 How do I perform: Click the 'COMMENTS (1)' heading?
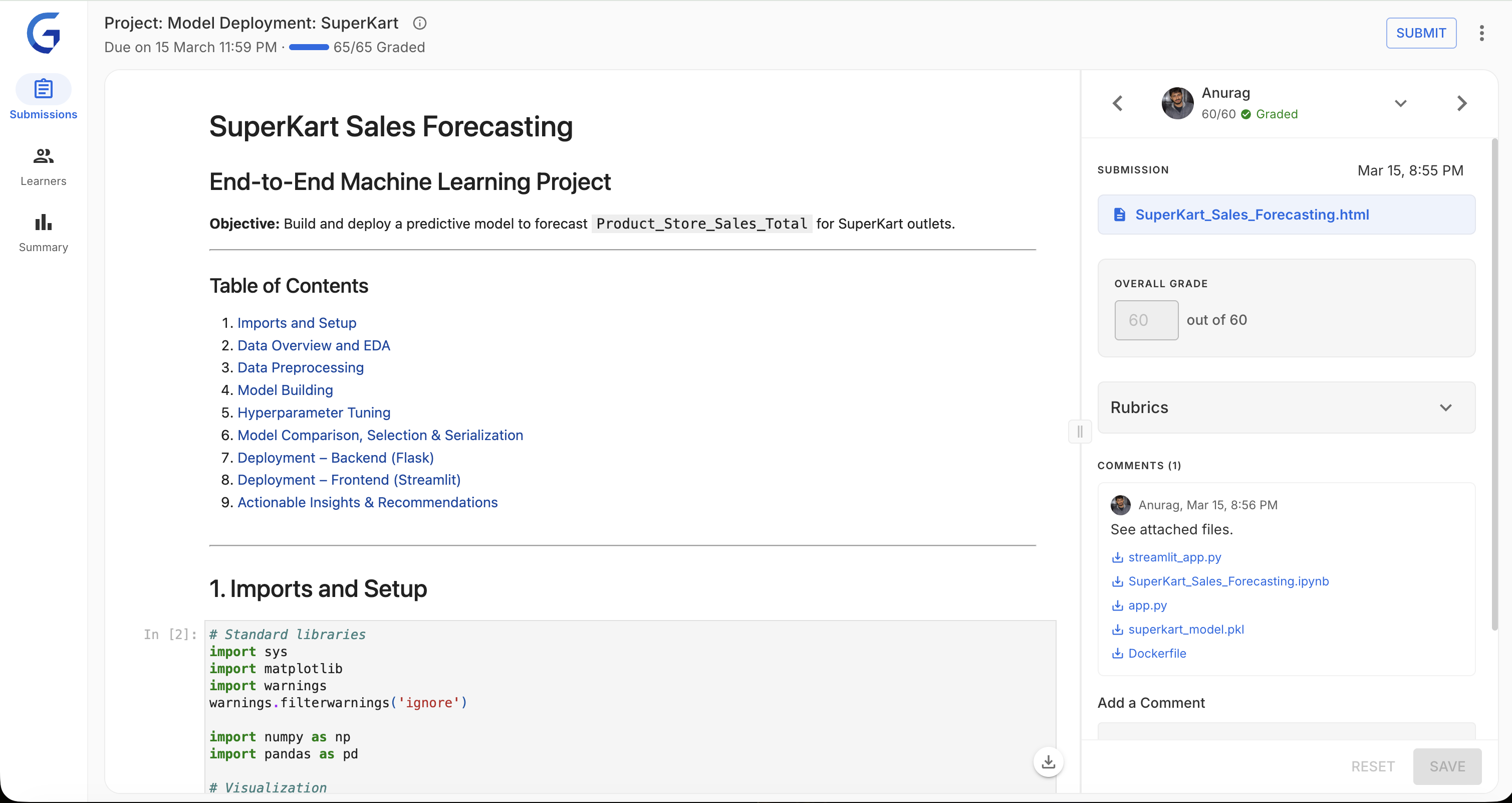click(x=1139, y=465)
